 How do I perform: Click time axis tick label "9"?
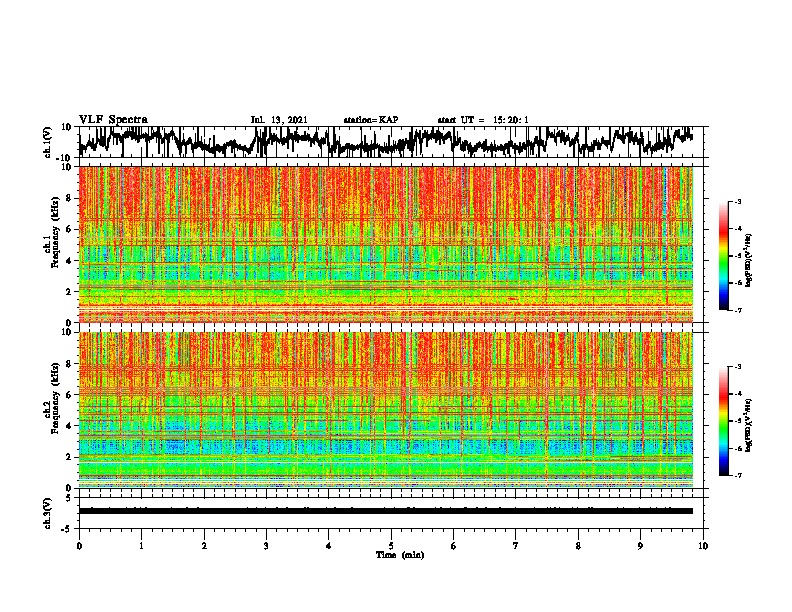(x=640, y=546)
